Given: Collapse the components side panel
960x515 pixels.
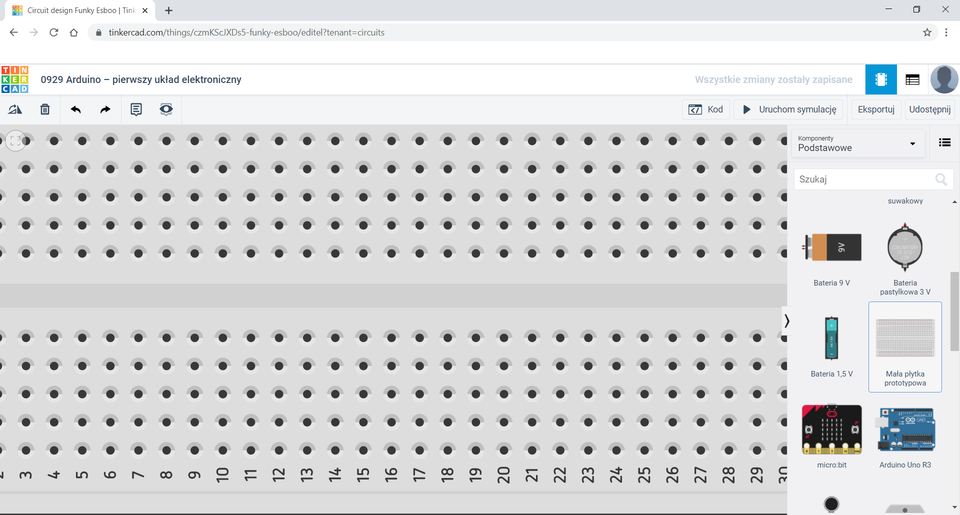Looking at the screenshot, I should (786, 321).
